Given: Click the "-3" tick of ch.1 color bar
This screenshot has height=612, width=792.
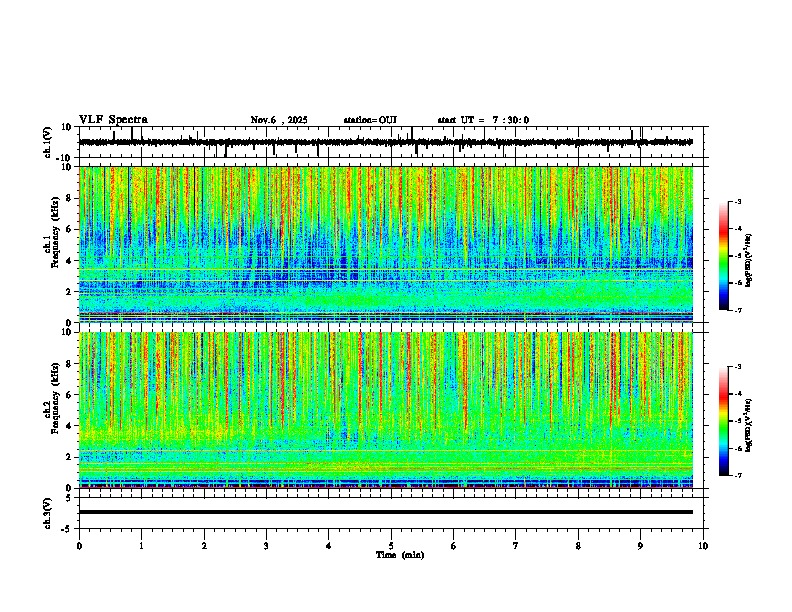Looking at the screenshot, I should [x=737, y=201].
